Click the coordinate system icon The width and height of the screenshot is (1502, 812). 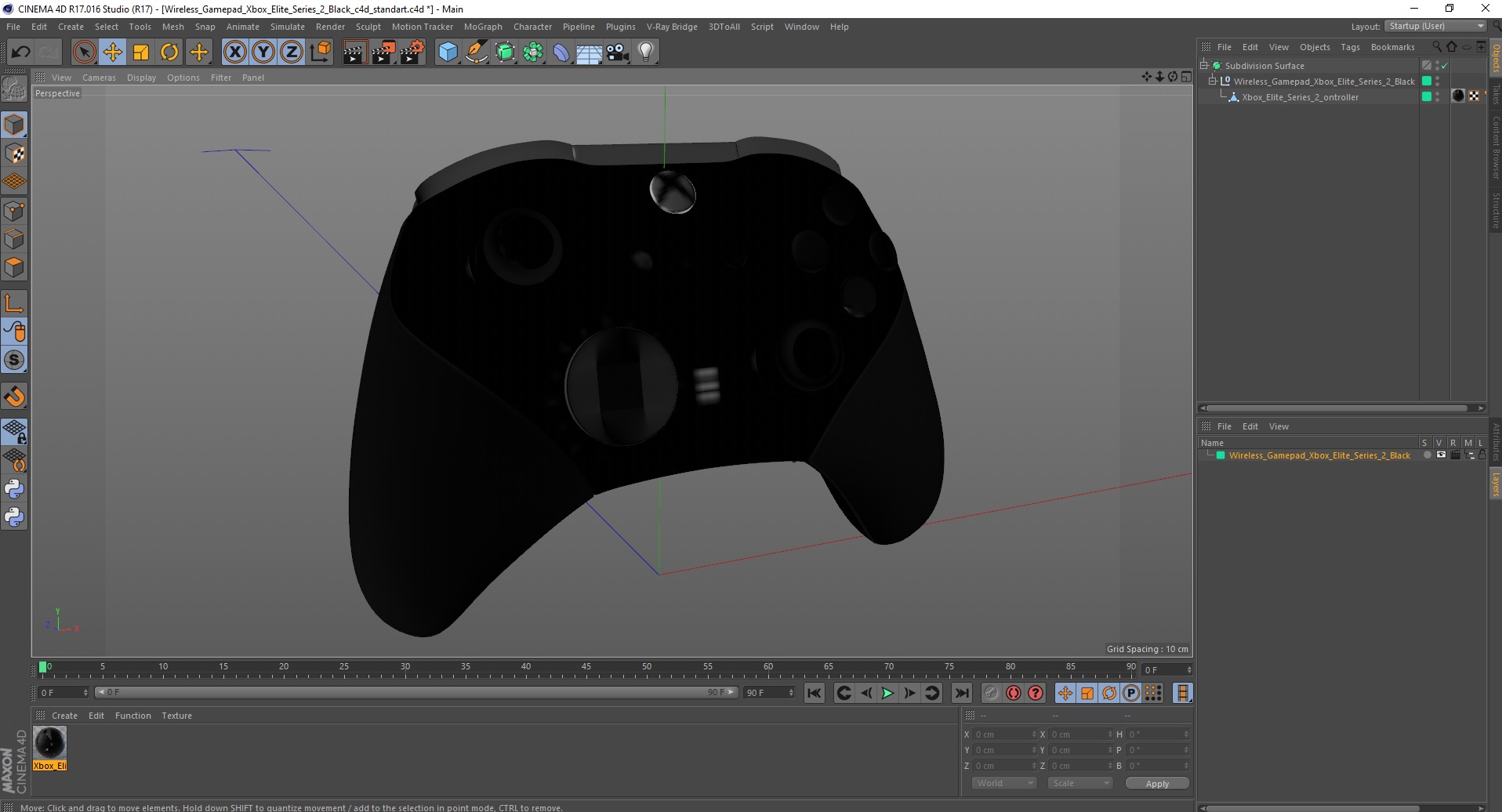click(320, 53)
